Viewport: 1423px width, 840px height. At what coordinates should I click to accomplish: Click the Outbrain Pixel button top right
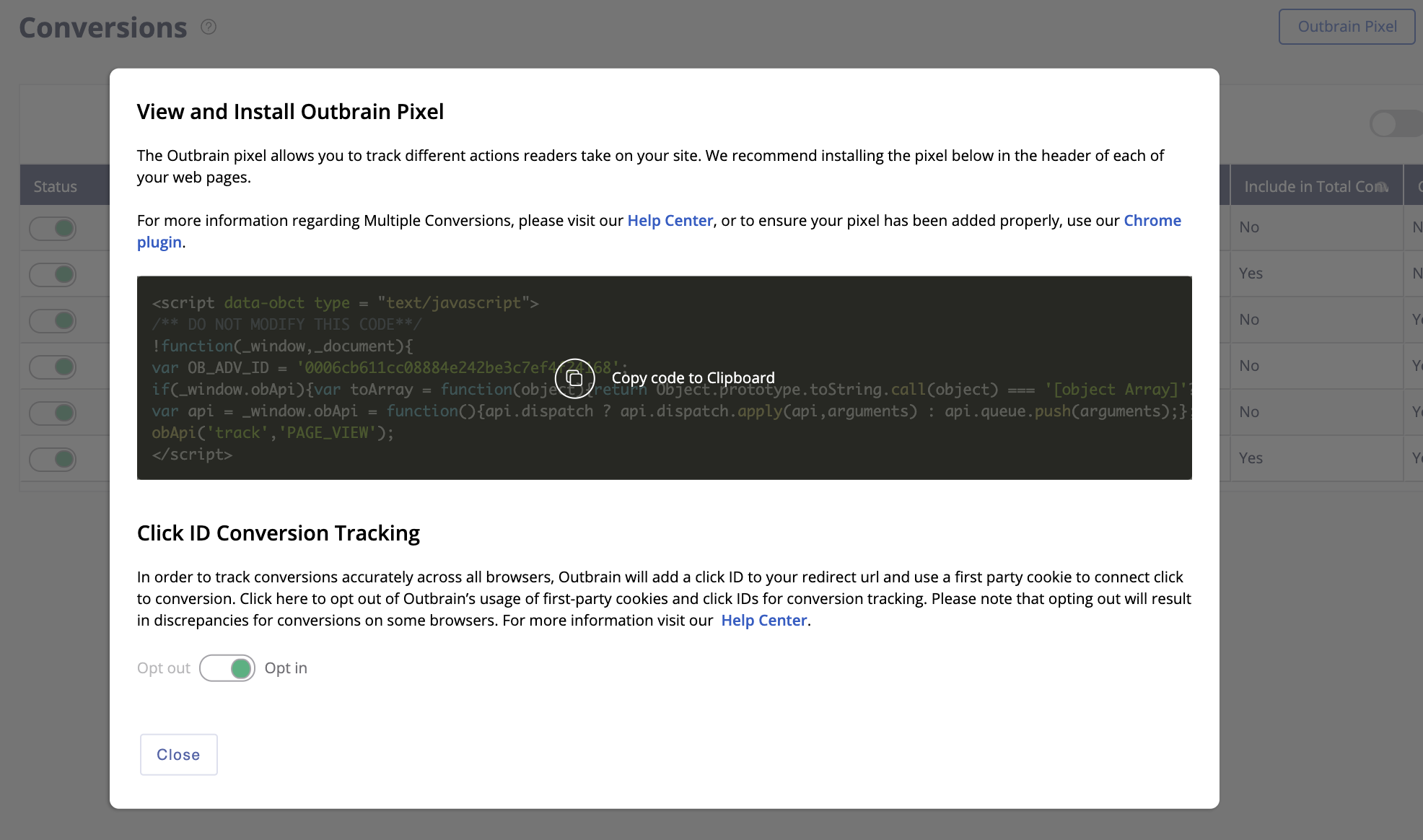1347,27
